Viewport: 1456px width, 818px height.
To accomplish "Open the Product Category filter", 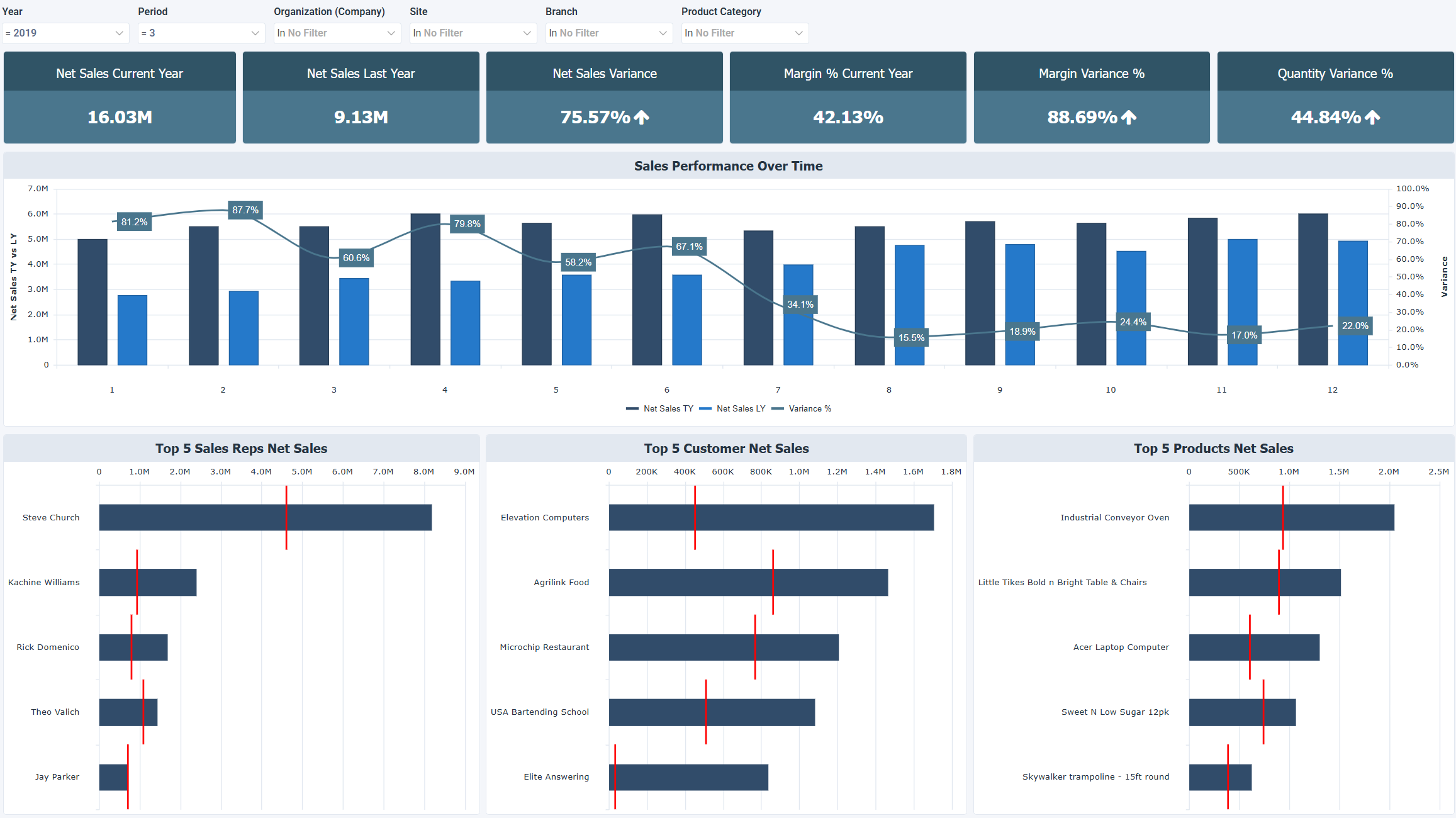I will (x=744, y=33).
